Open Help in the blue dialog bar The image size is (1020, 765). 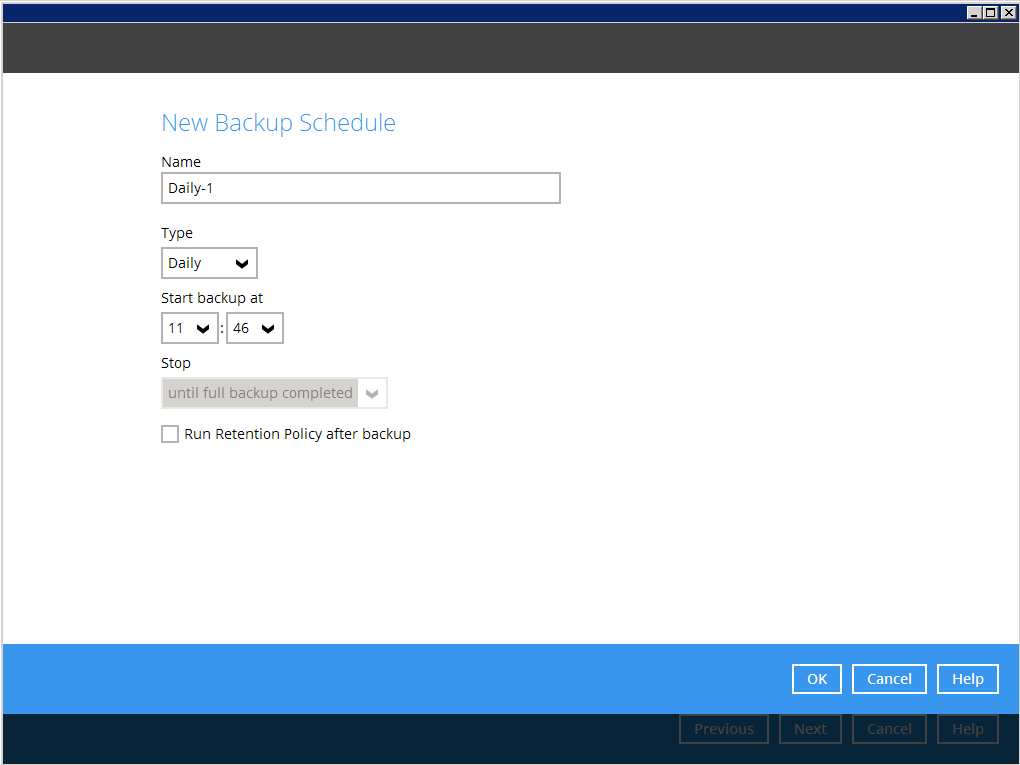pos(967,679)
